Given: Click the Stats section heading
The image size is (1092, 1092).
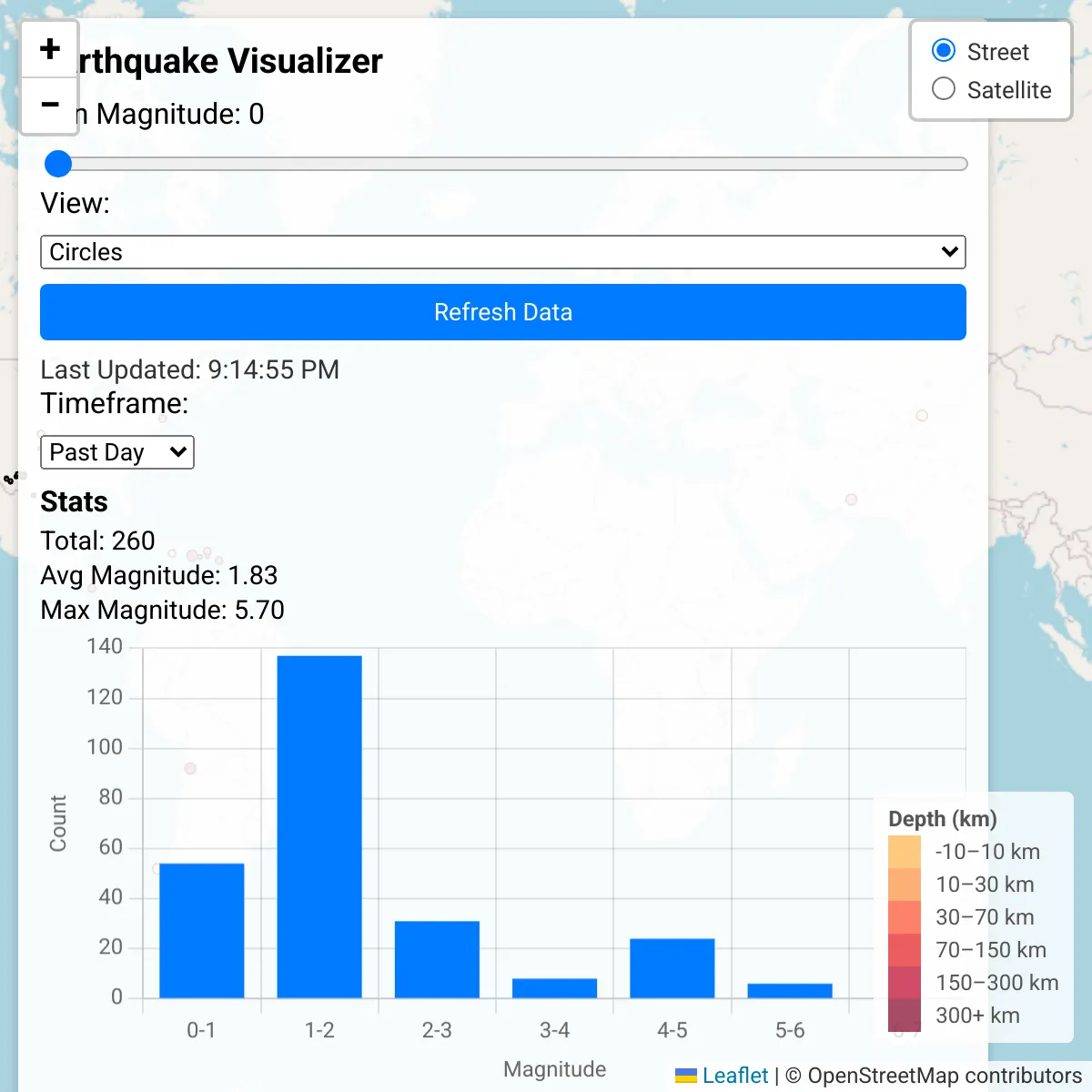Looking at the screenshot, I should 74,501.
